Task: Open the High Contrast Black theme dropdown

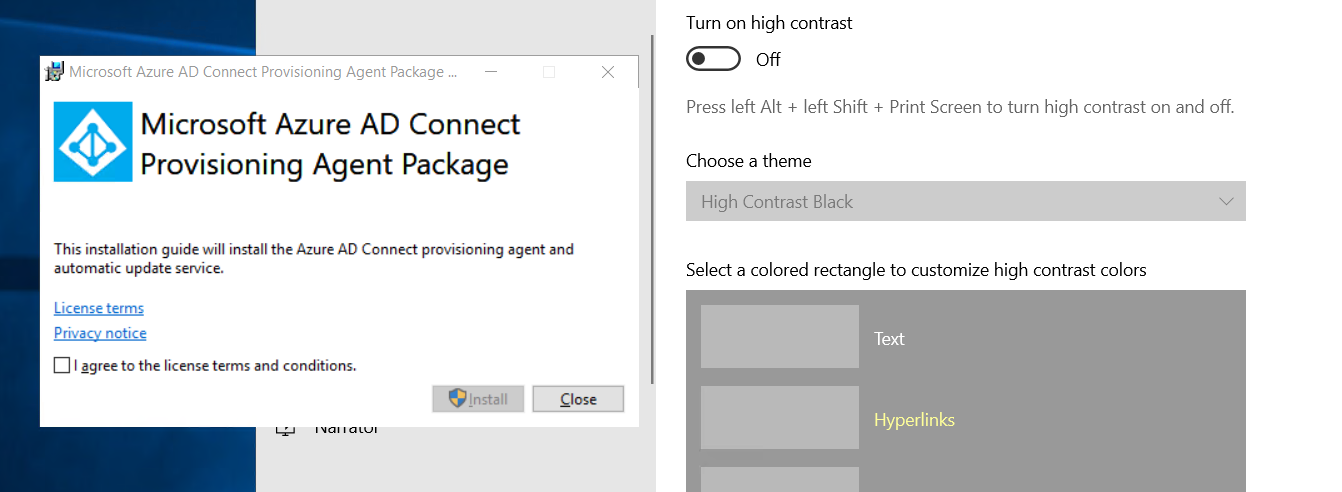Action: [x=966, y=201]
